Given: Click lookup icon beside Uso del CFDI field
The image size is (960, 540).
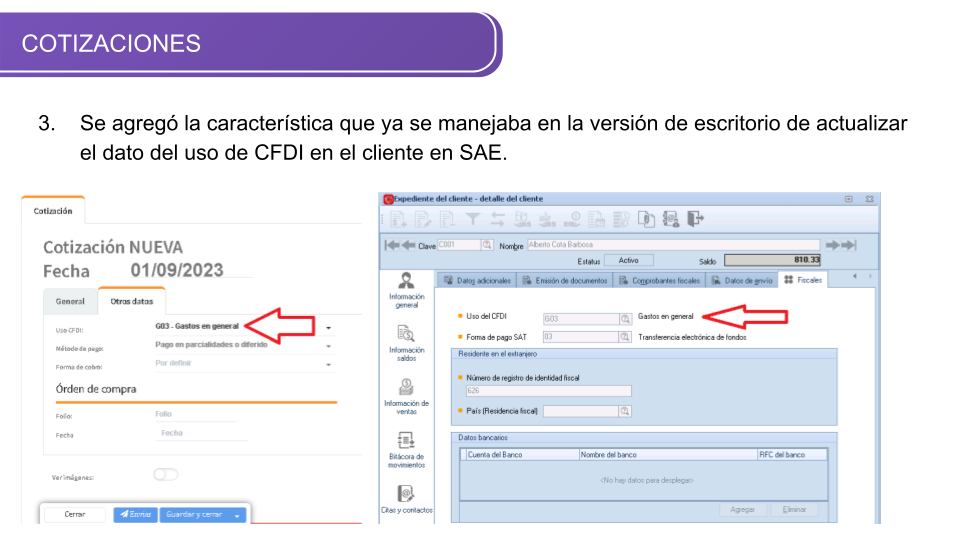Looking at the screenshot, I should pyautogui.click(x=625, y=319).
